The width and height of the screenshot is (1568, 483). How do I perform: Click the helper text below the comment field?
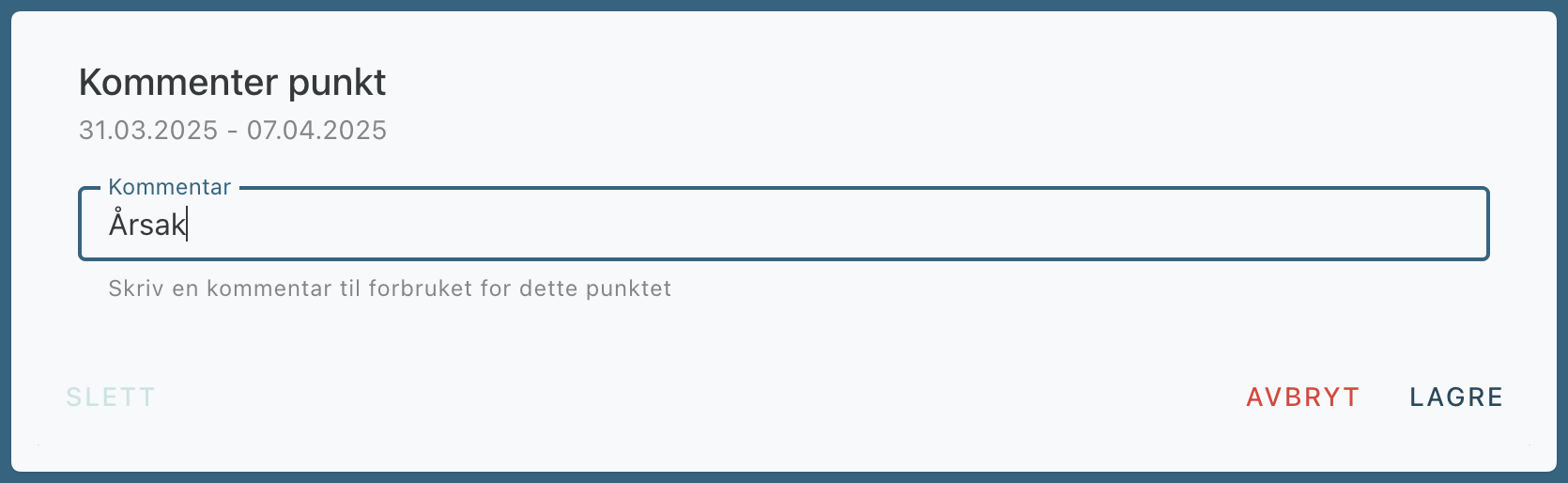pos(390,288)
